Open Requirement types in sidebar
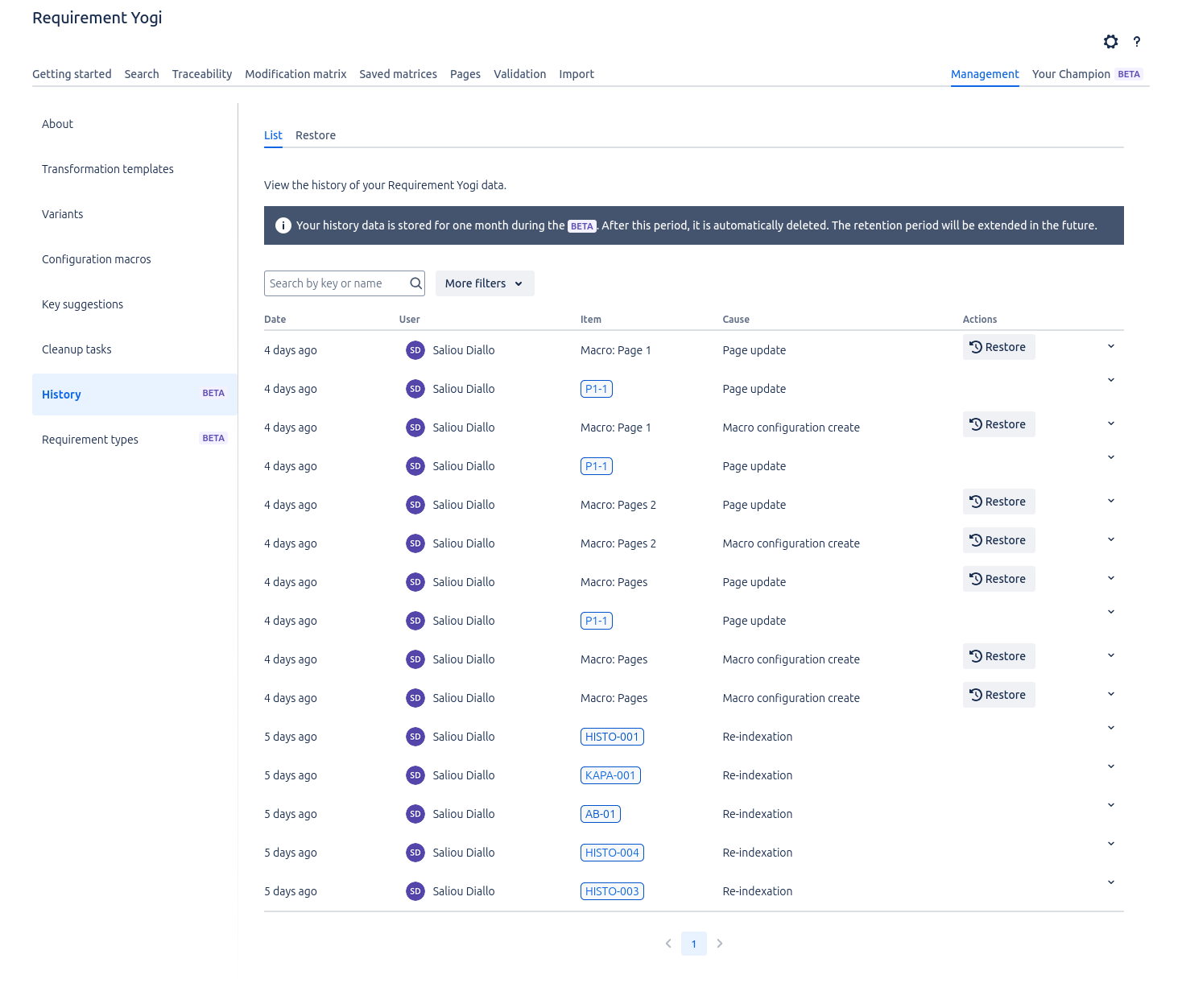 [x=90, y=440]
